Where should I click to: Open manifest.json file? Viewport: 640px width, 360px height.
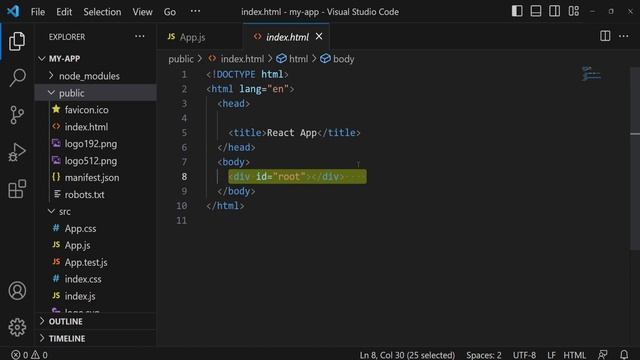(x=96, y=178)
